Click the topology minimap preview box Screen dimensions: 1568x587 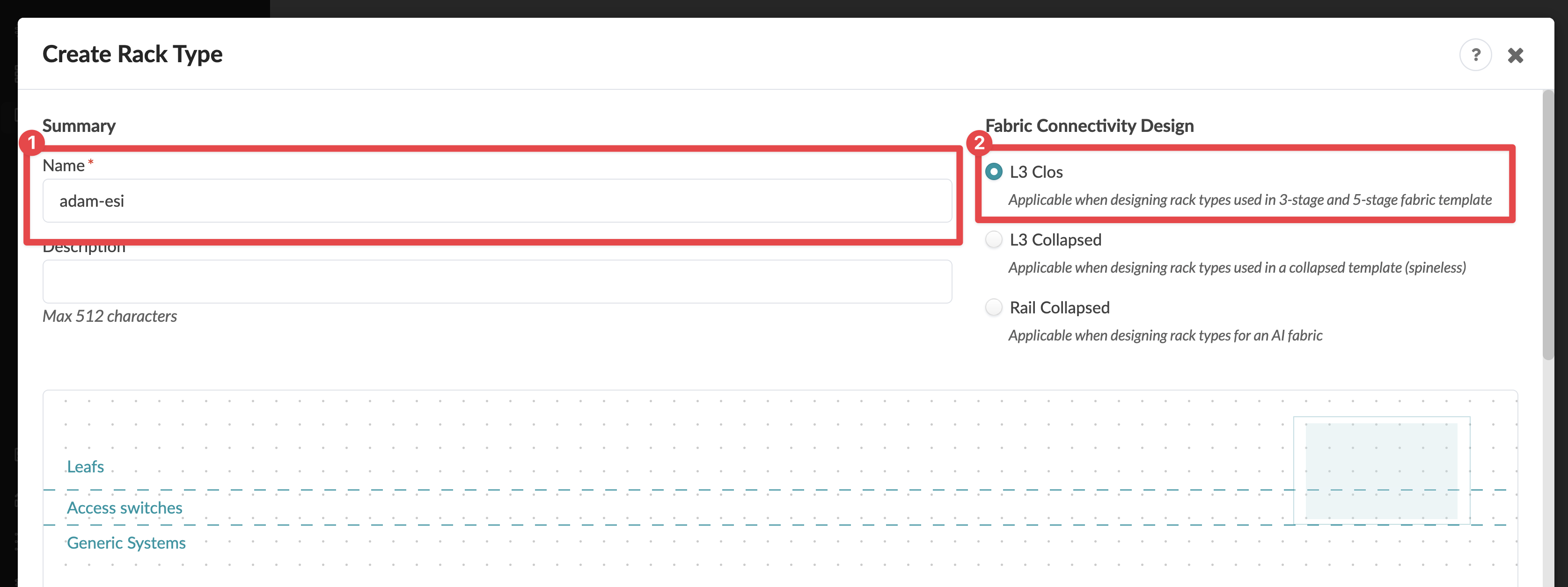pos(1381,470)
